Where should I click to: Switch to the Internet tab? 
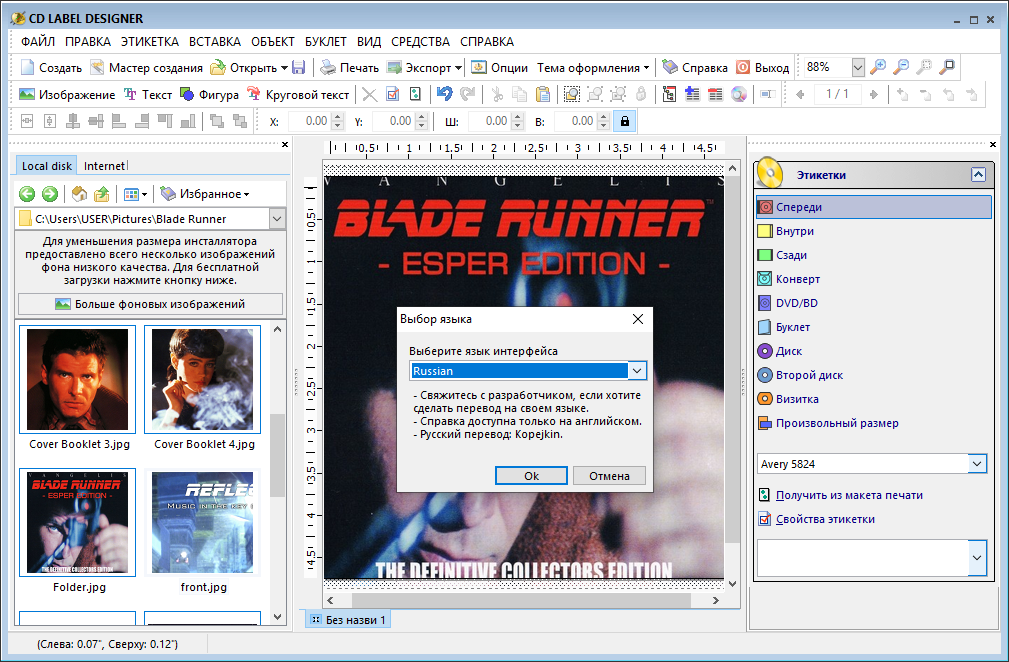point(104,166)
